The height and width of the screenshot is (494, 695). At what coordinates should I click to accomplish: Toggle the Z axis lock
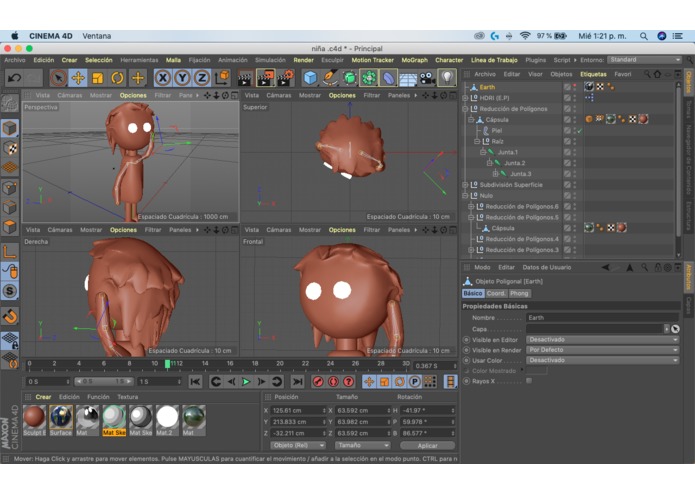pyautogui.click(x=202, y=78)
